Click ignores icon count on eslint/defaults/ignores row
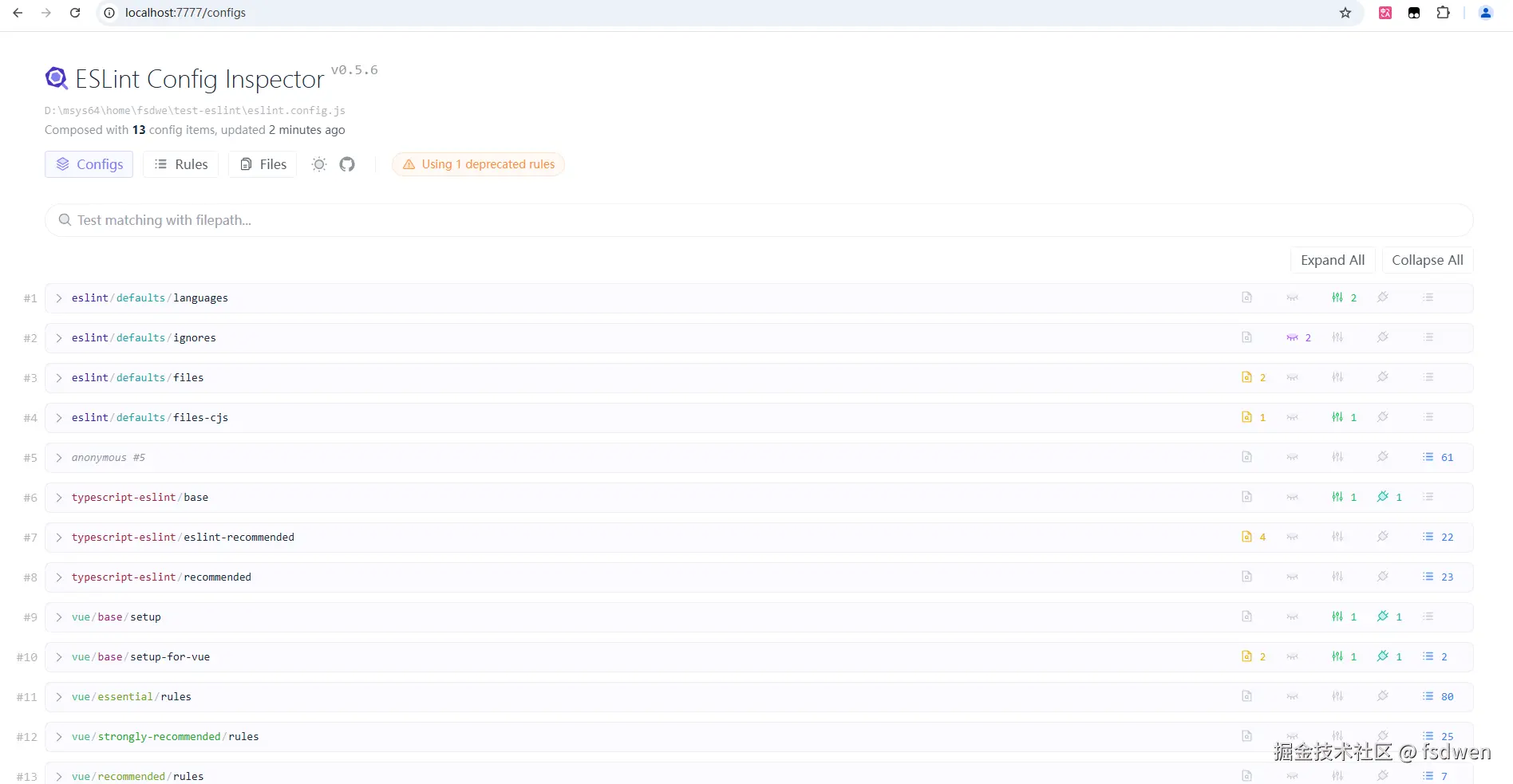The height and width of the screenshot is (784, 1513). click(x=1298, y=337)
